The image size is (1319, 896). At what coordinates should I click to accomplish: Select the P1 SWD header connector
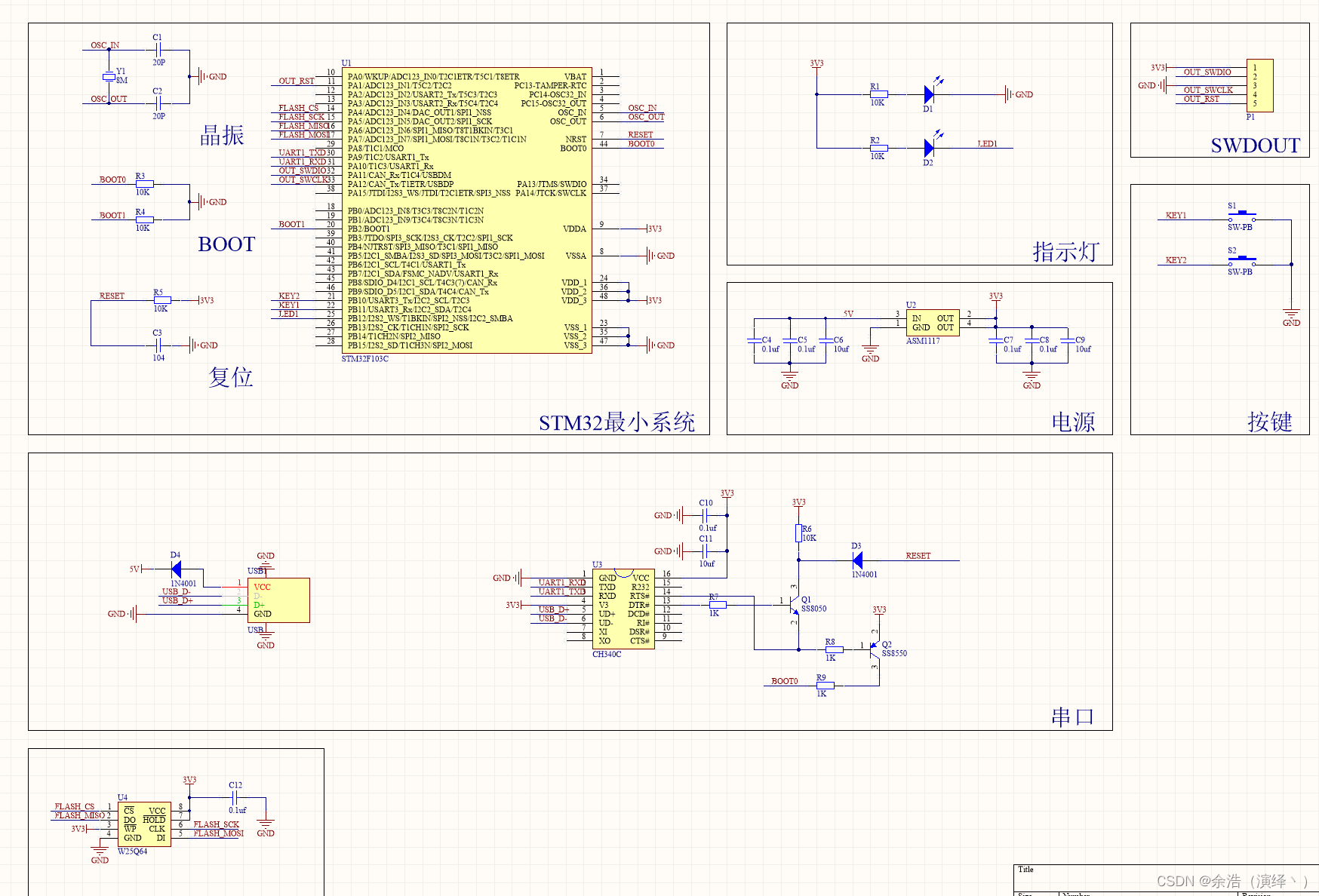click(1259, 86)
